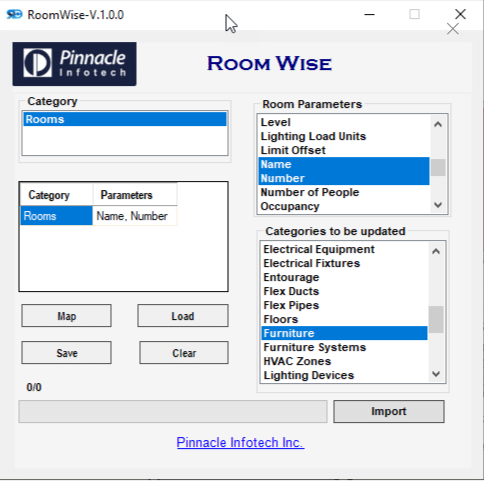Select Floors category

[x=344, y=319]
